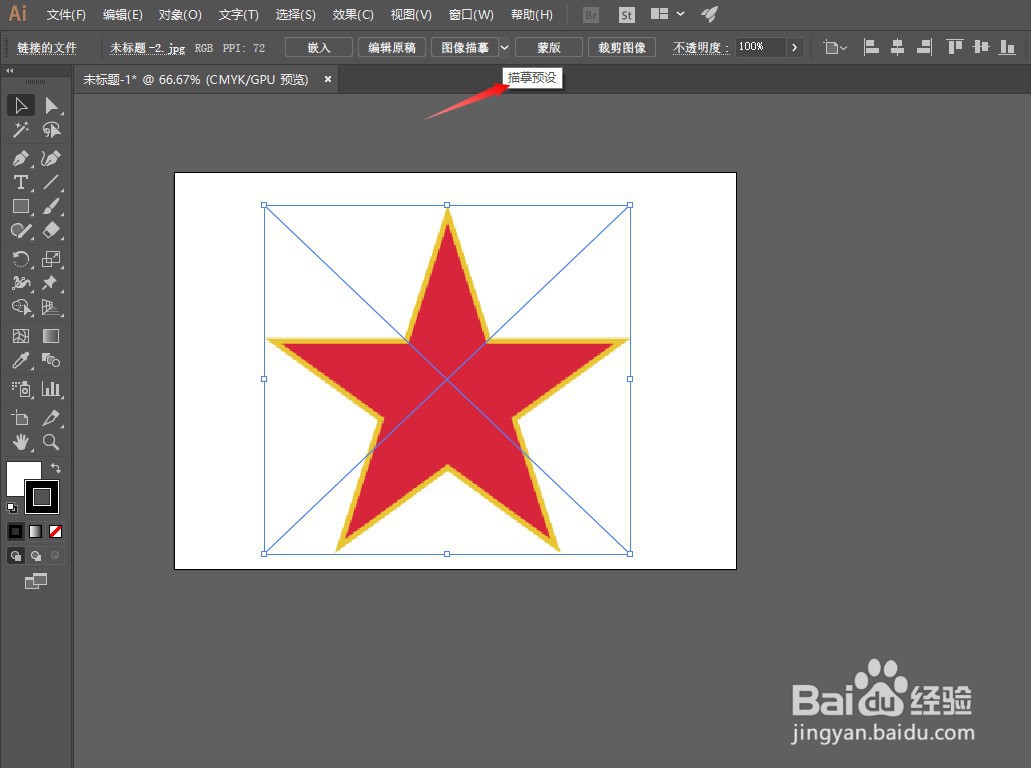Click the 嵌入 button
Screen dimensions: 1031x768
coord(318,47)
